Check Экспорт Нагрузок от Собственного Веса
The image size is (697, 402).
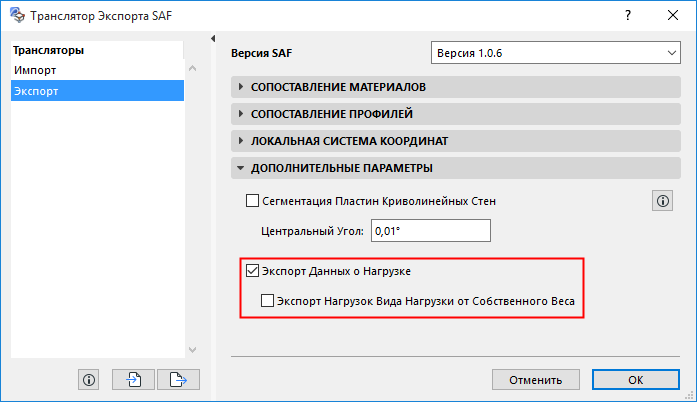point(267,299)
